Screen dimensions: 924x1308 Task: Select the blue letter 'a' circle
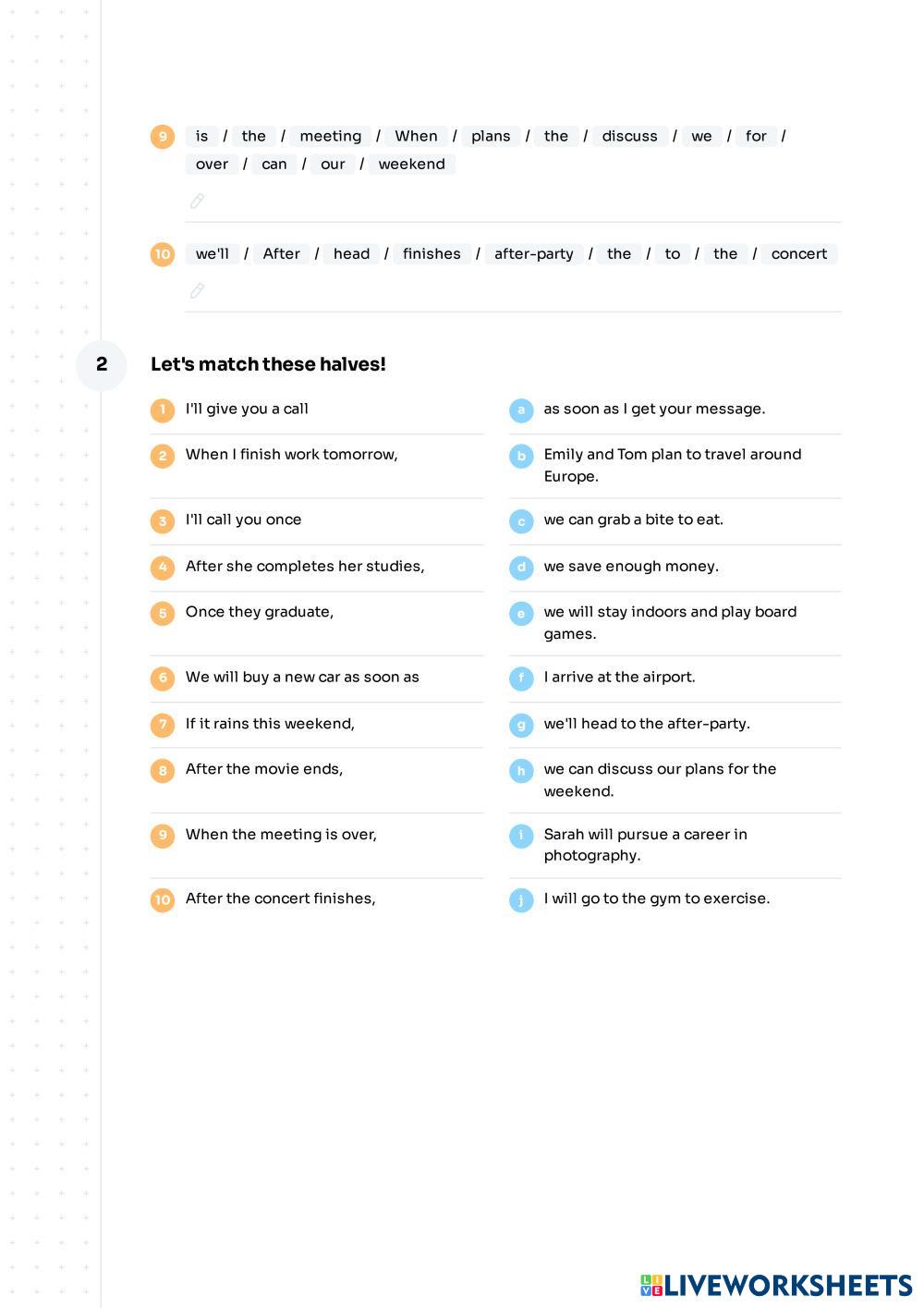521,410
